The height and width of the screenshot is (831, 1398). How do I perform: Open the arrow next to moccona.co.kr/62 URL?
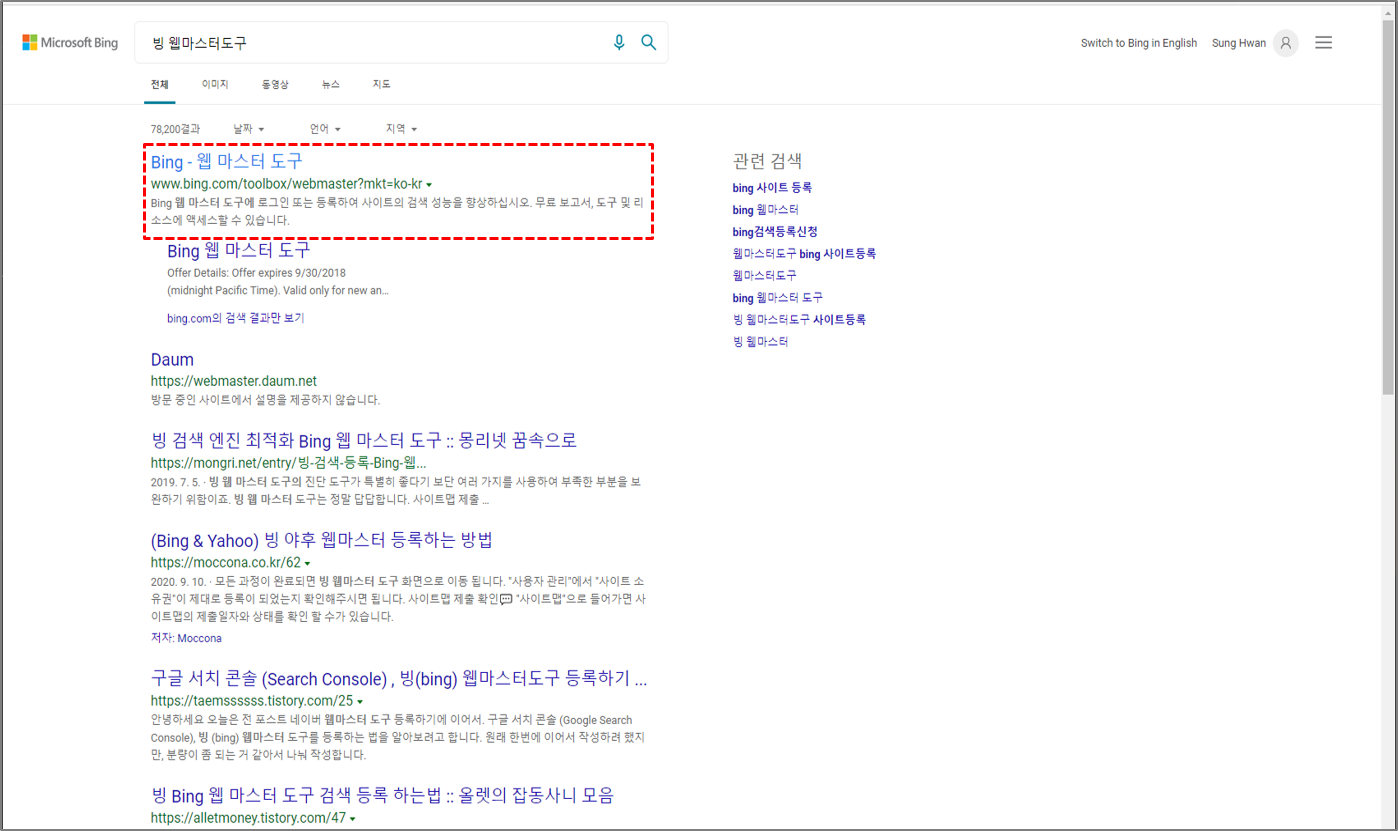308,564
